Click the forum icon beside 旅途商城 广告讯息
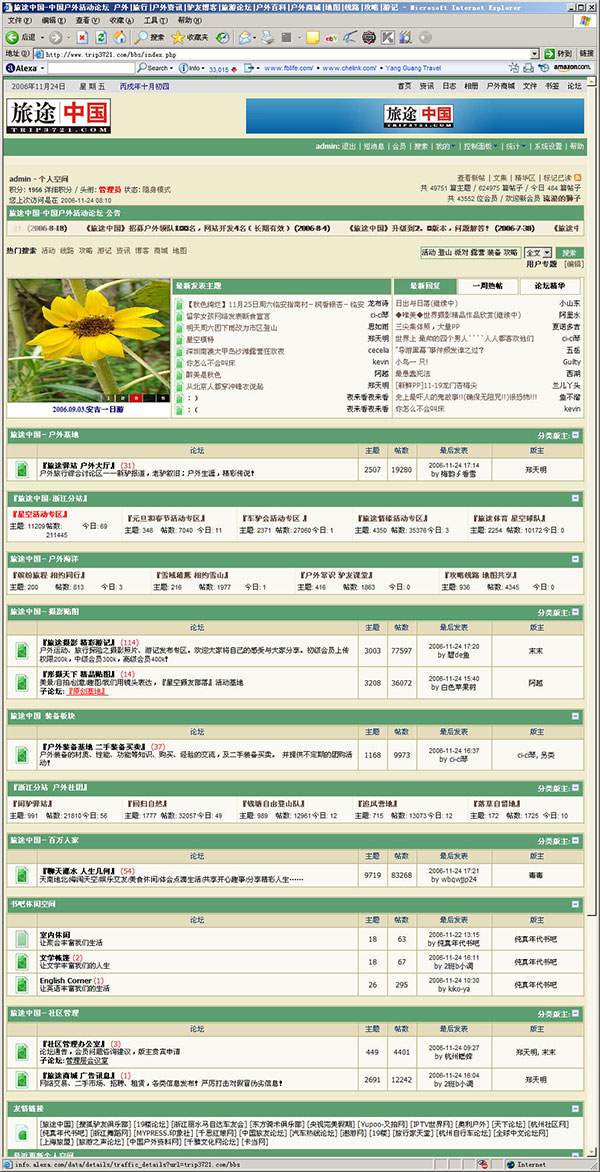 (22, 1080)
